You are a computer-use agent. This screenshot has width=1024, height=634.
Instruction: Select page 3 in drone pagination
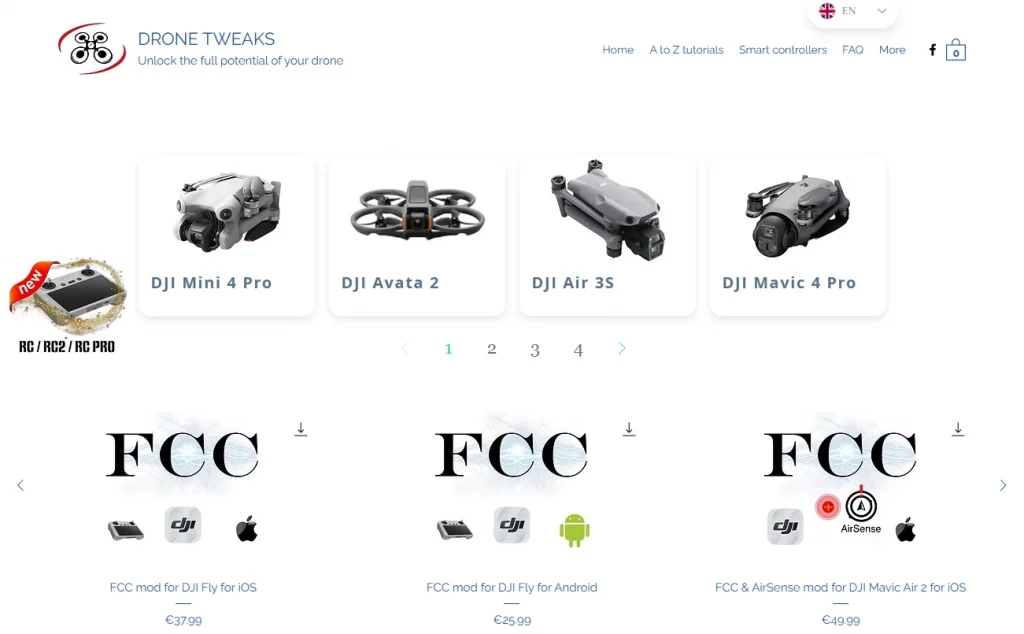coord(535,351)
